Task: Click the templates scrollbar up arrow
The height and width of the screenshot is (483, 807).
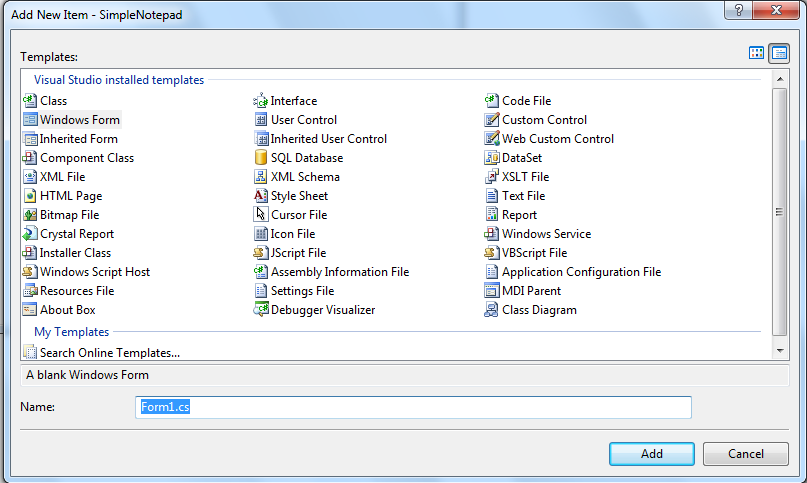Action: [780, 79]
